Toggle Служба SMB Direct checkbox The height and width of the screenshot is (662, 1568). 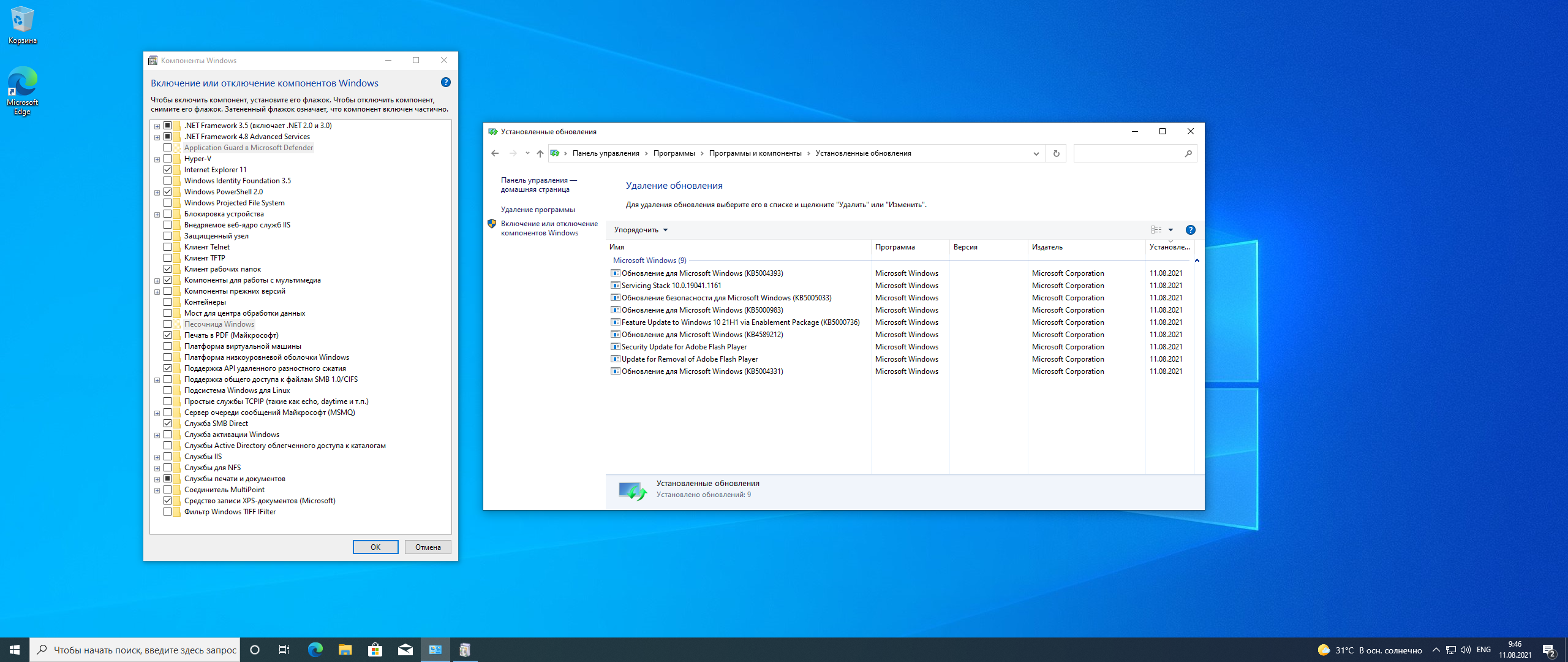tap(167, 424)
